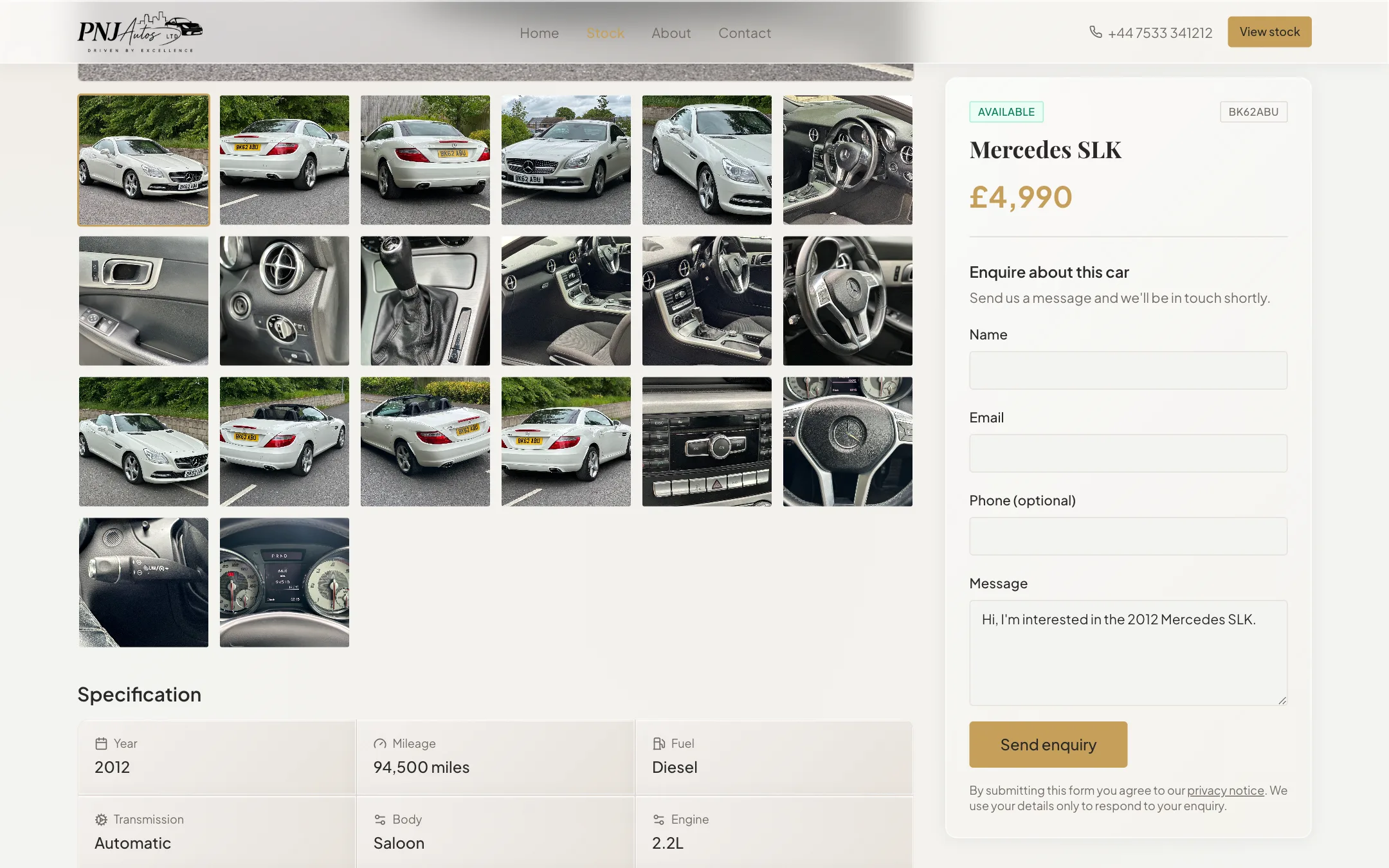View interior dashboard thumbnail in first row
1389x868 pixels.
tap(848, 160)
